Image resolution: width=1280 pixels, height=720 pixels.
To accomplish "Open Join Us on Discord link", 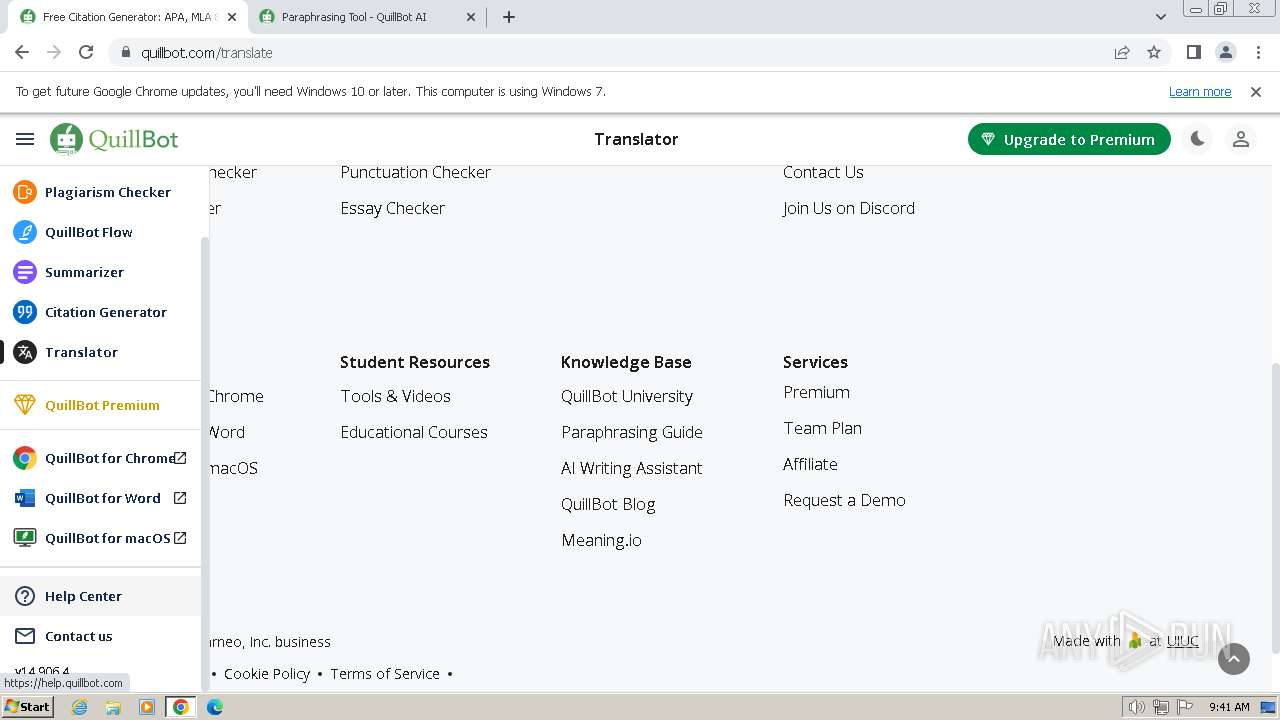I will coord(849,208).
